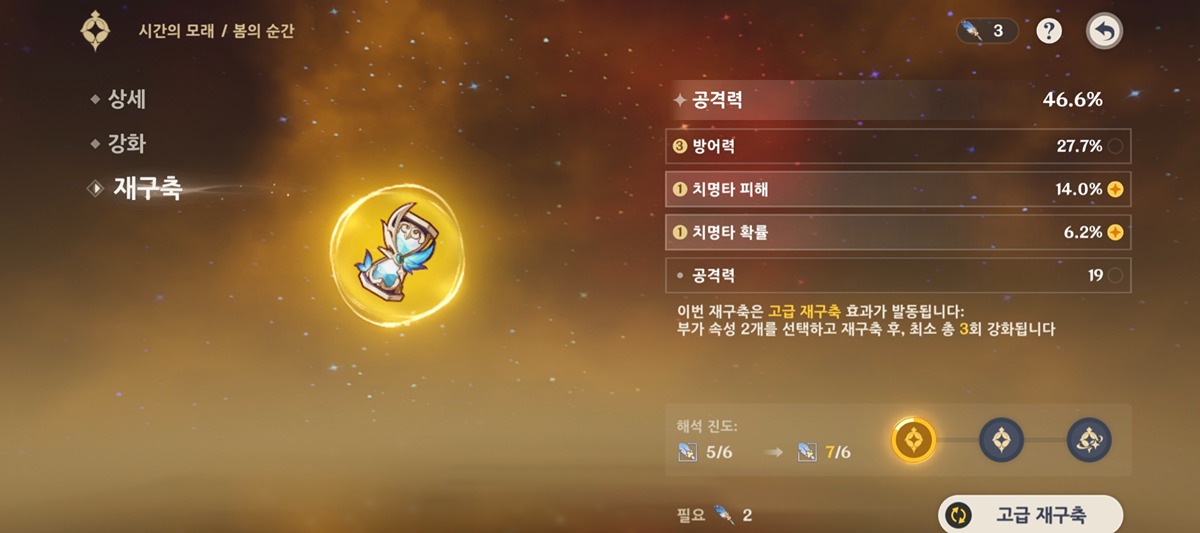Image resolution: width=1200 pixels, height=533 pixels.
Task: Deselect the 치명타 피해 14.0% substat
Action: pos(898,189)
